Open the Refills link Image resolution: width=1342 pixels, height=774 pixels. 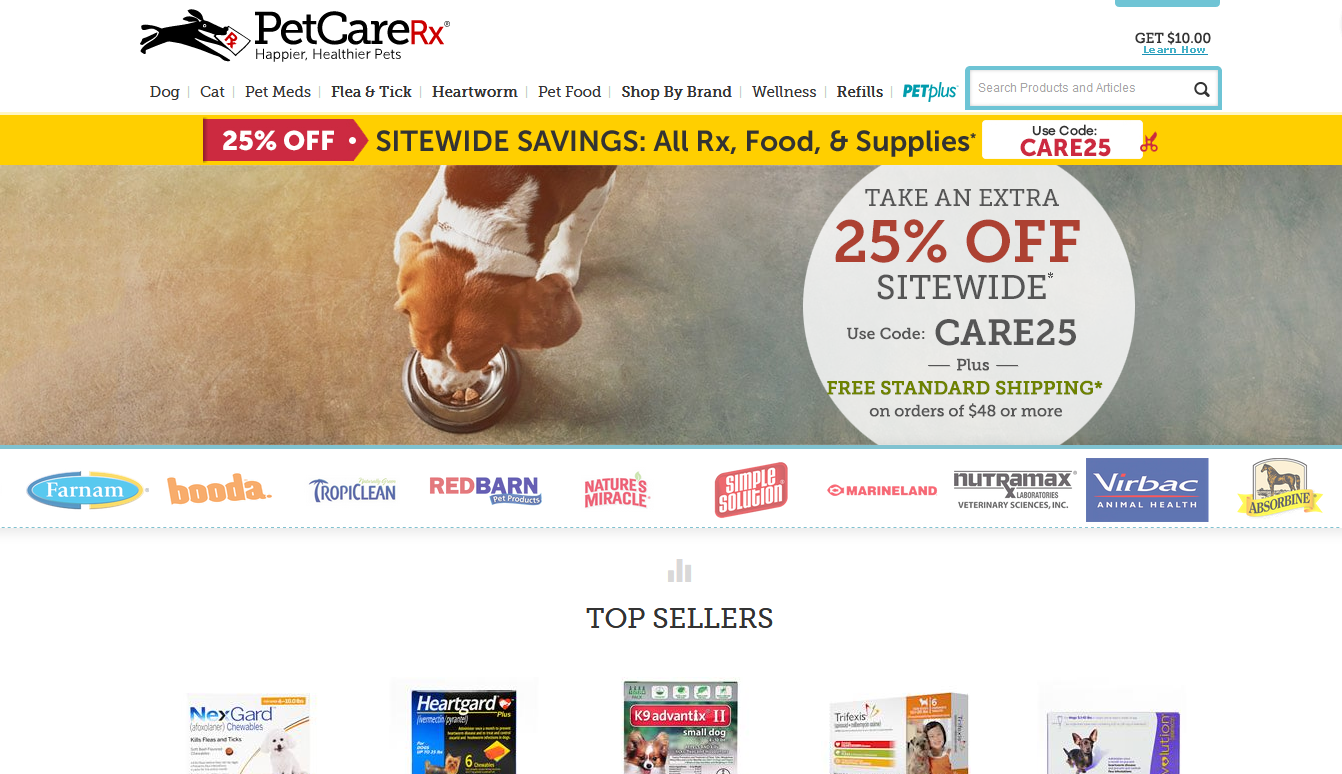click(x=860, y=92)
